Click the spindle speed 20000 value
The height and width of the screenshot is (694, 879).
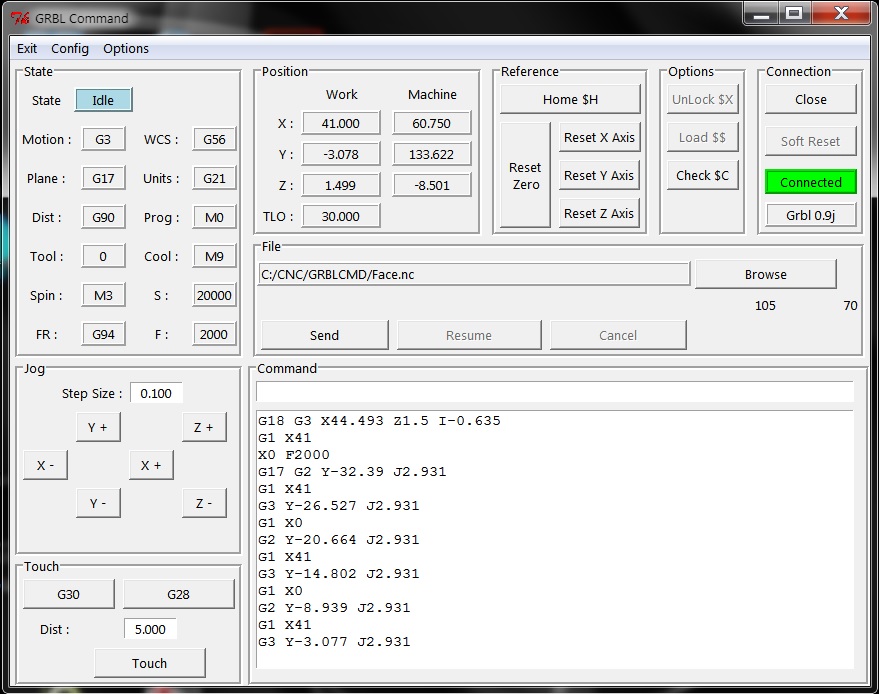(214, 295)
